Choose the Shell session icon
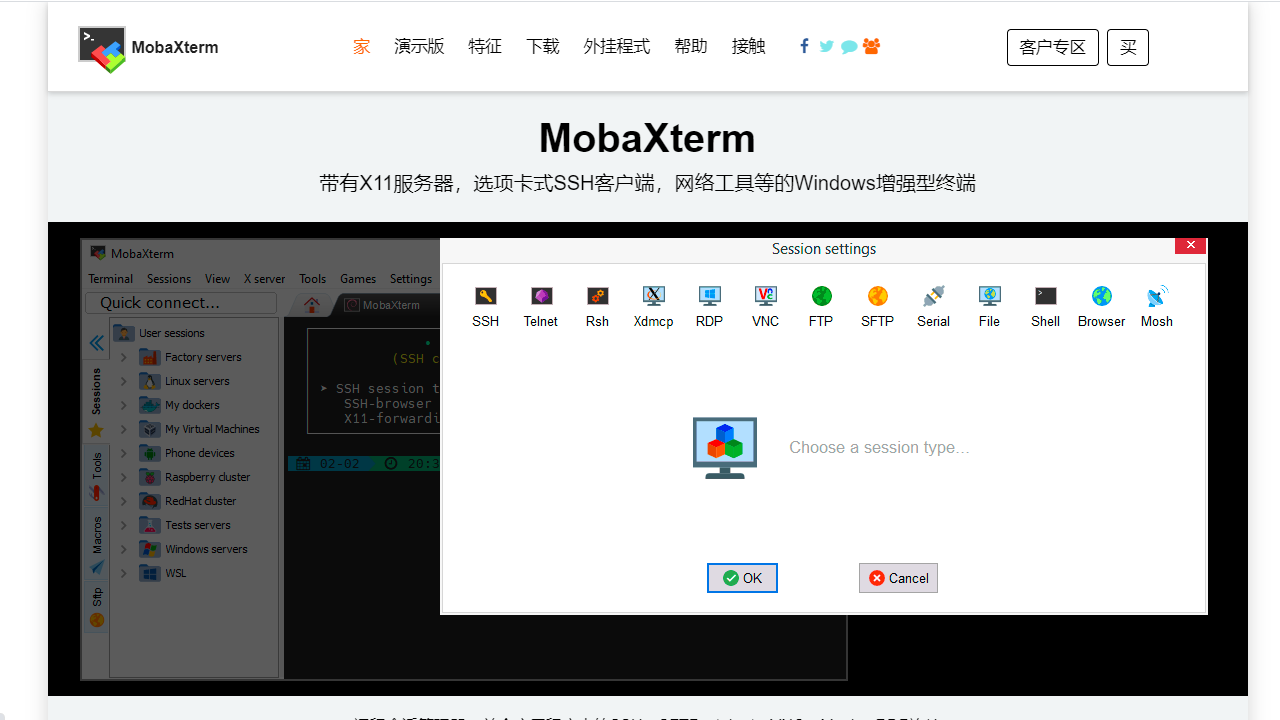This screenshot has width=1280, height=720. pyautogui.click(x=1045, y=305)
